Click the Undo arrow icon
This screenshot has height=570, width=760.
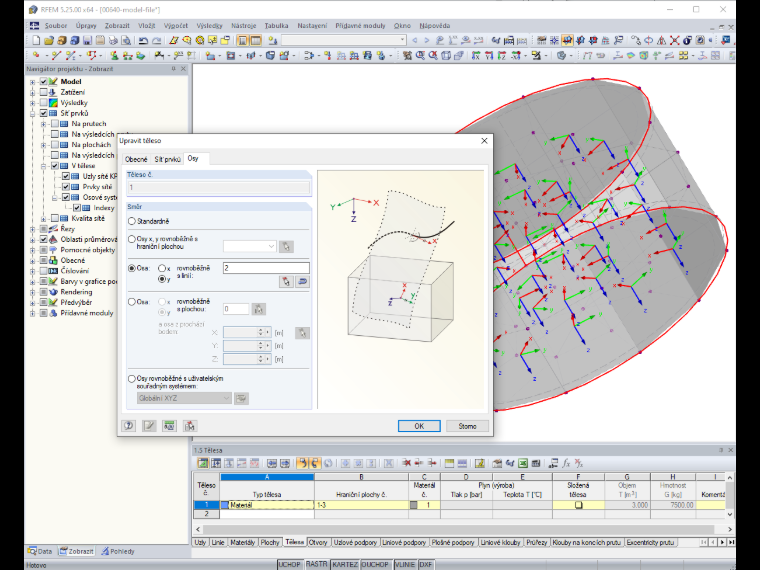[x=143, y=40]
